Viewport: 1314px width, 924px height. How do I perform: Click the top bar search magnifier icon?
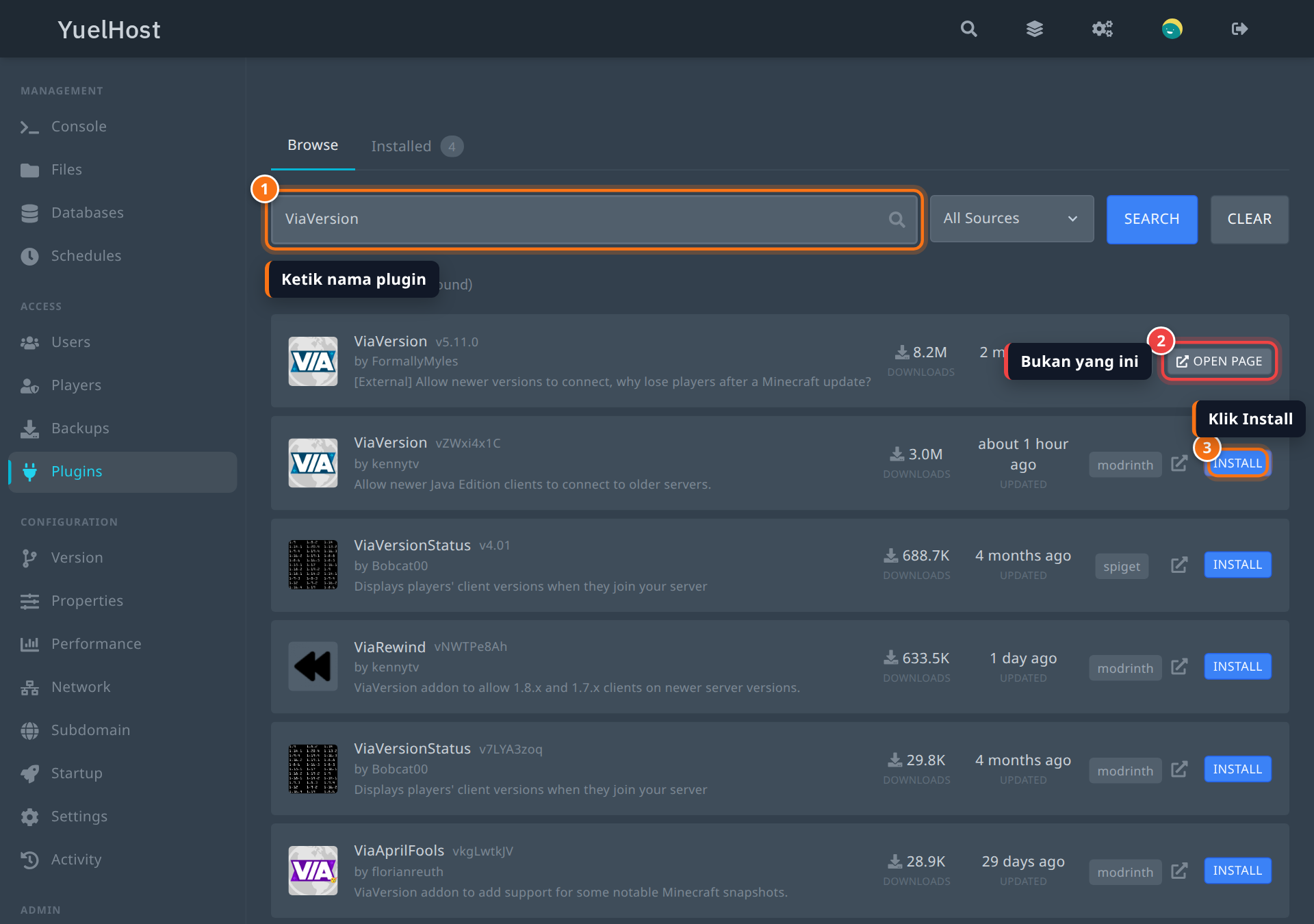(x=968, y=29)
